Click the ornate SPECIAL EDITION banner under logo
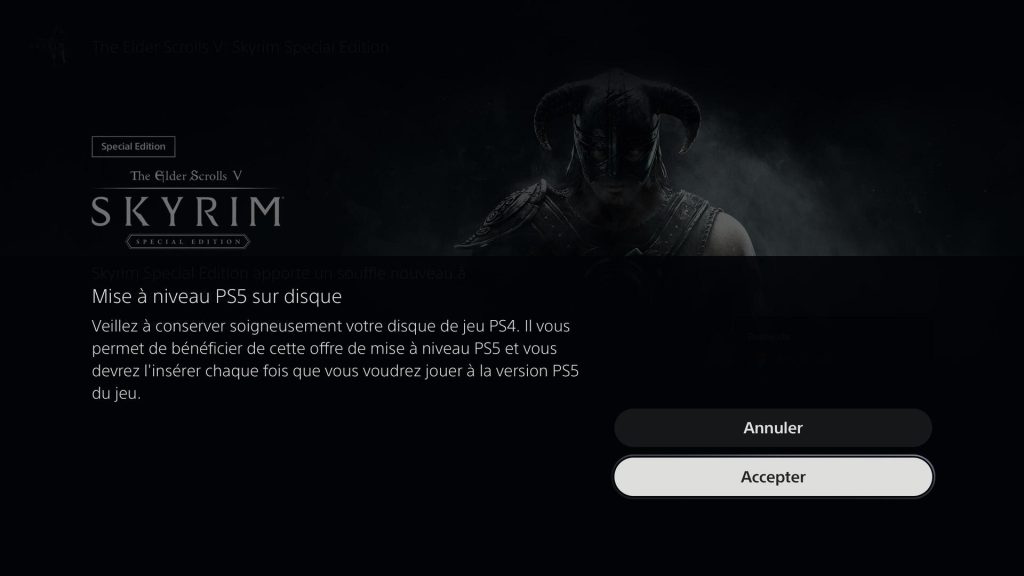1024x576 pixels. point(188,242)
